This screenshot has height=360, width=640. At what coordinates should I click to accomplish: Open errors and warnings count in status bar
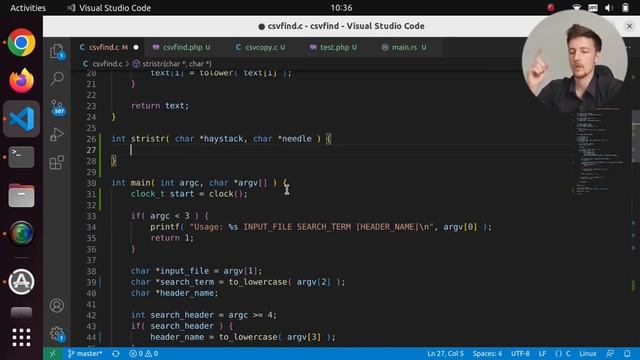tap(144, 353)
